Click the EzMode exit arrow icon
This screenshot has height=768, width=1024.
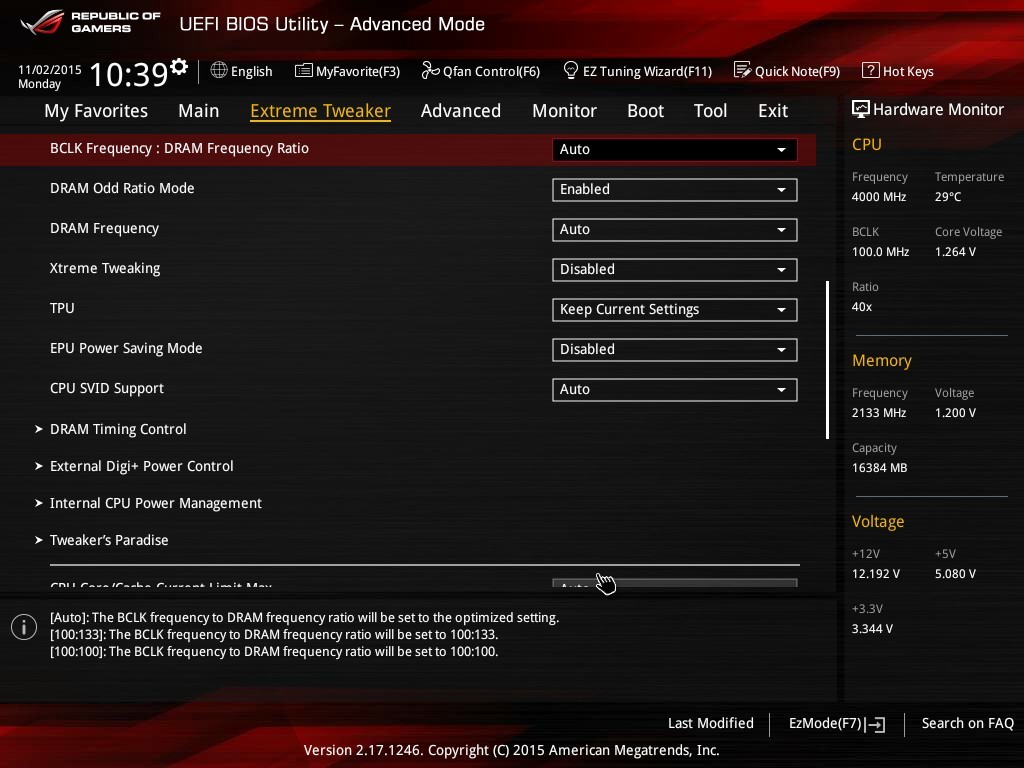click(x=875, y=724)
